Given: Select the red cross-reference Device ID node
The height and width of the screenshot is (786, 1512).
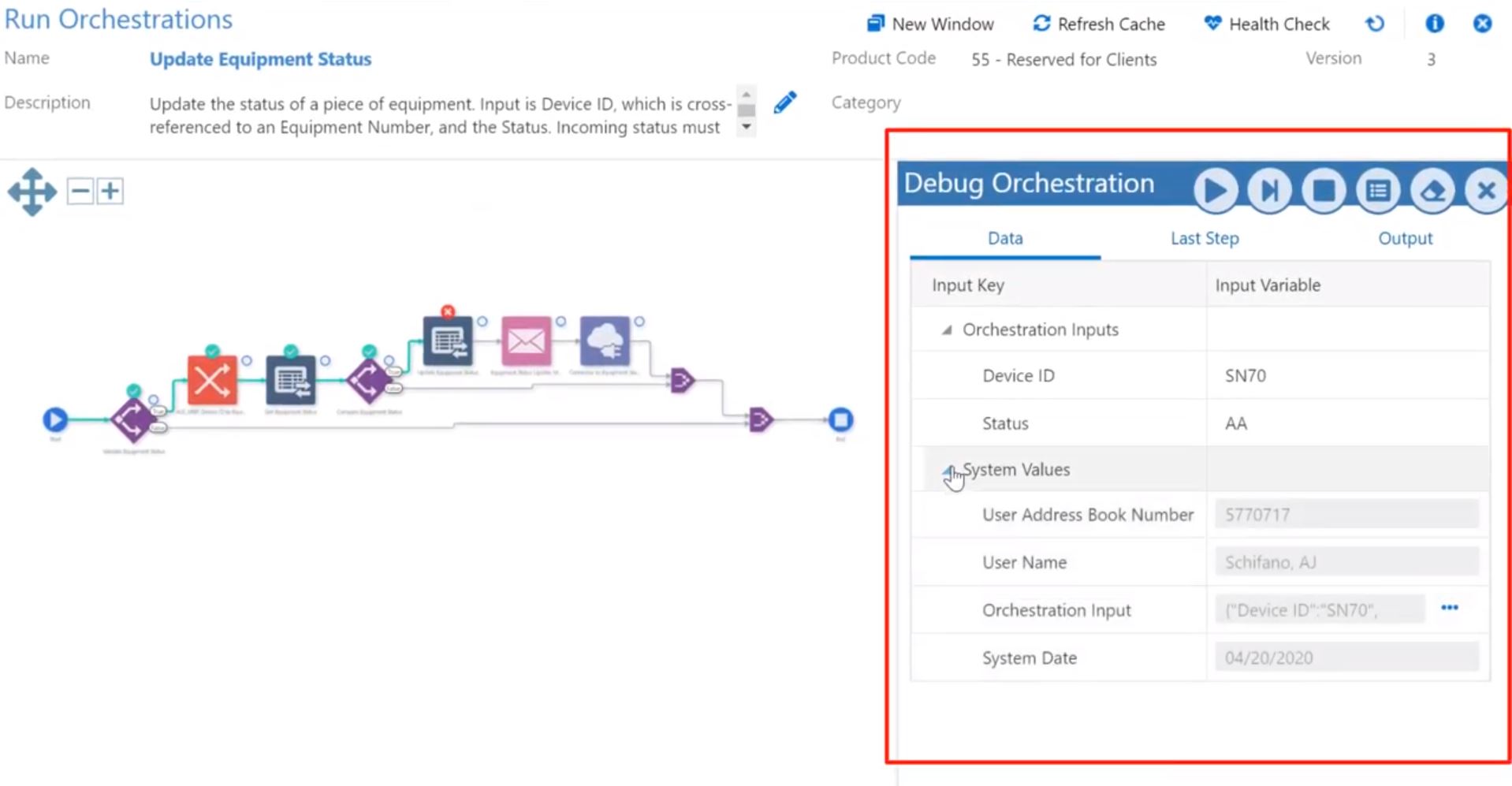Looking at the screenshot, I should pos(210,379).
